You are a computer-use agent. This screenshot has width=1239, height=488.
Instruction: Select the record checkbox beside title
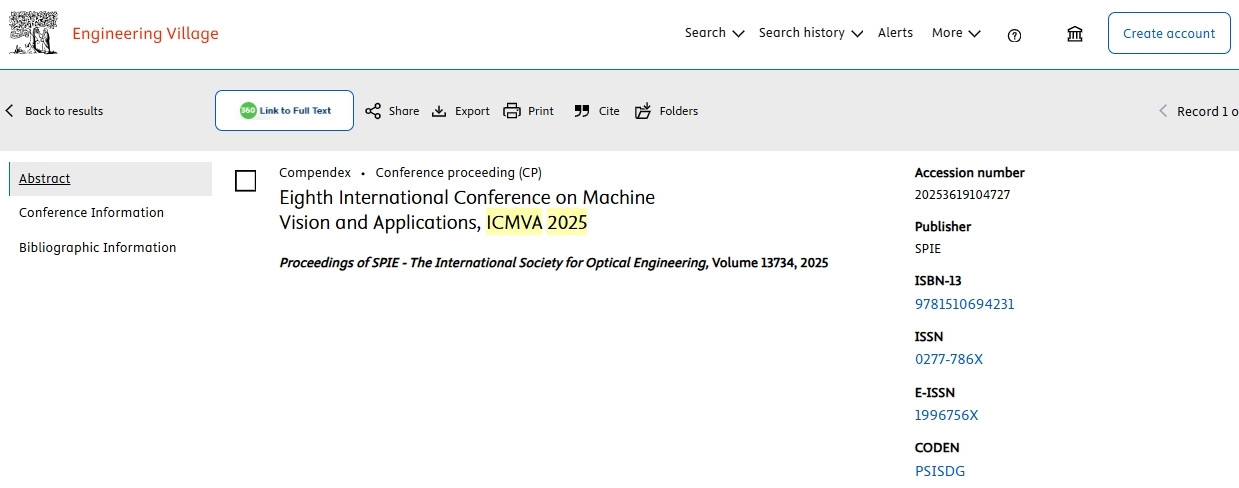click(245, 181)
